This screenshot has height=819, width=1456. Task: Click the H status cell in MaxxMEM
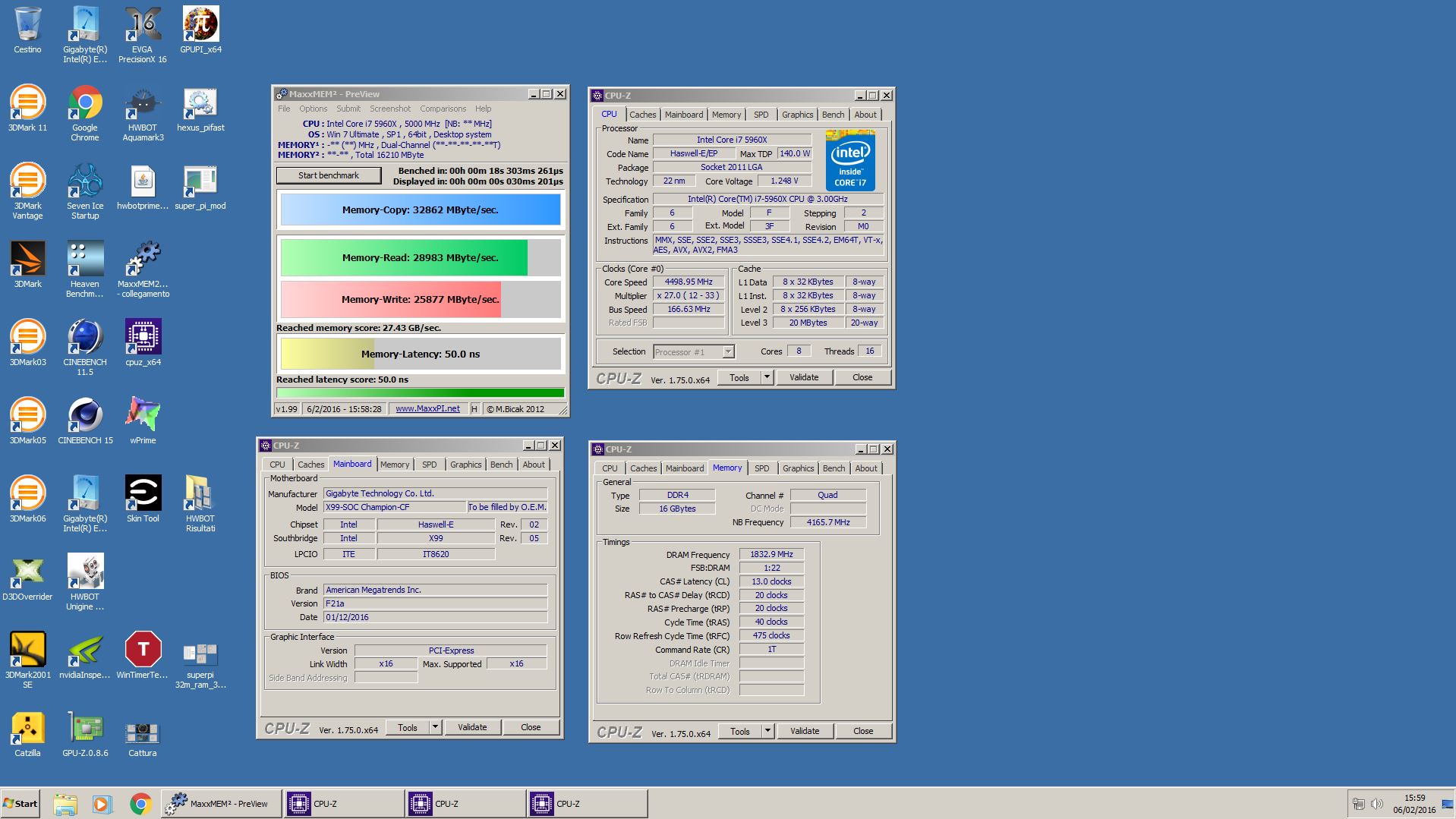coord(474,408)
